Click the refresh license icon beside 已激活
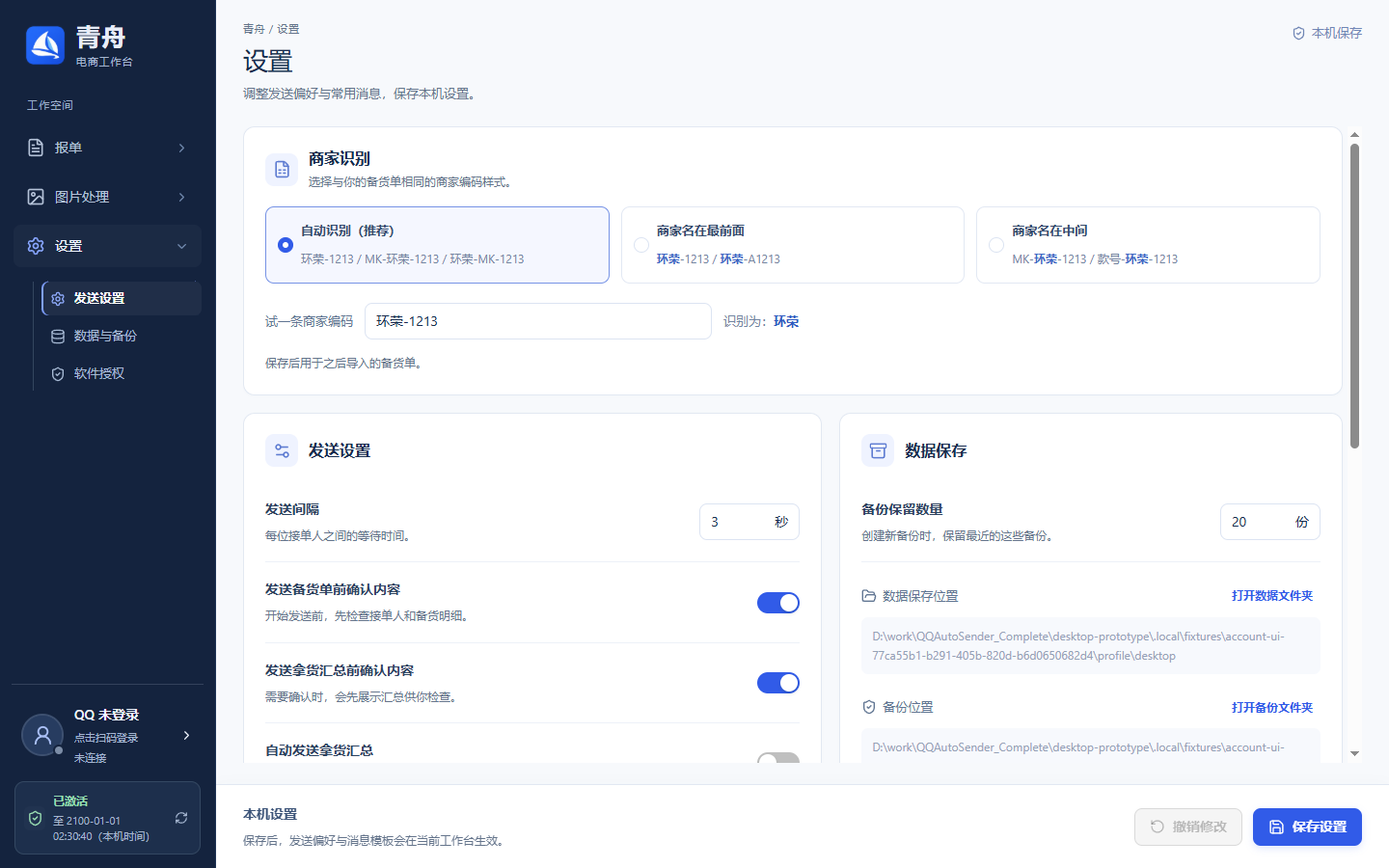Screen dimensions: 1389x868 pos(181,818)
